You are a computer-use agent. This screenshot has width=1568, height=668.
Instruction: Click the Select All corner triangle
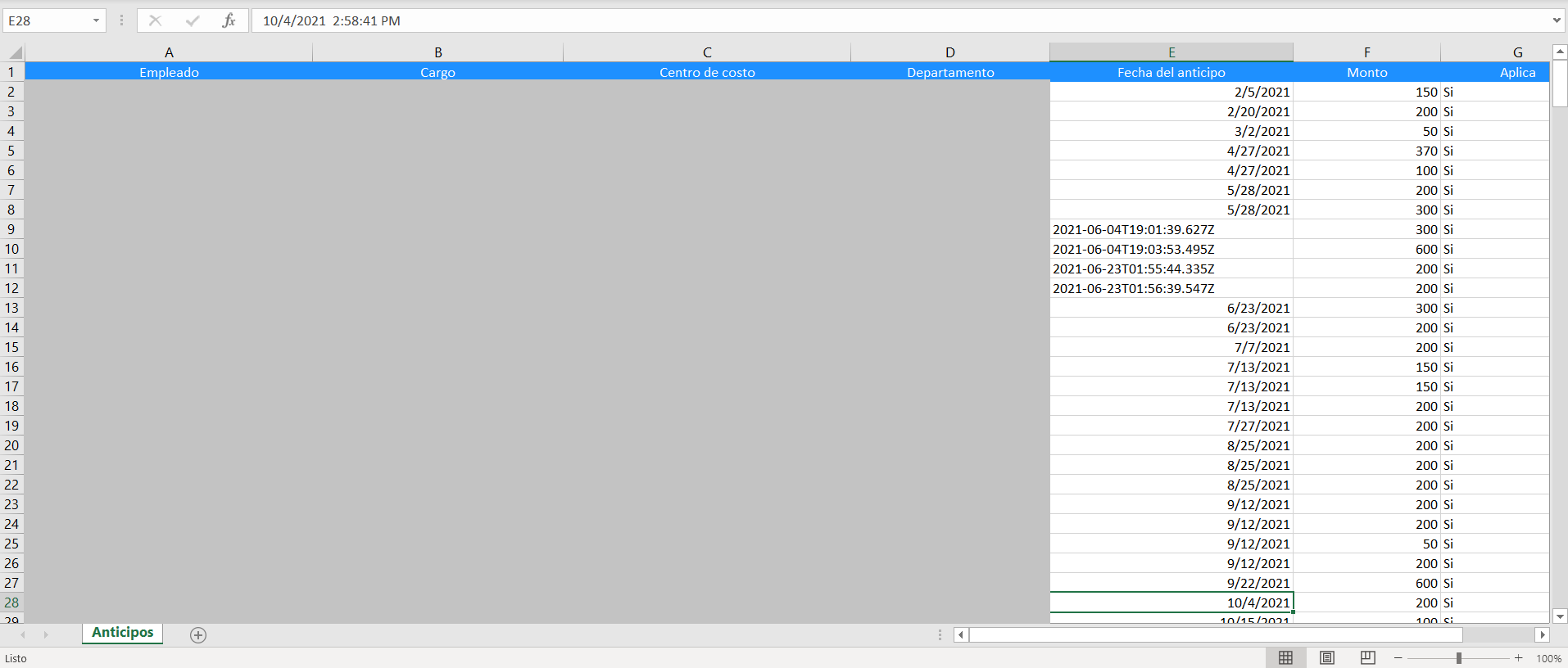(x=14, y=52)
